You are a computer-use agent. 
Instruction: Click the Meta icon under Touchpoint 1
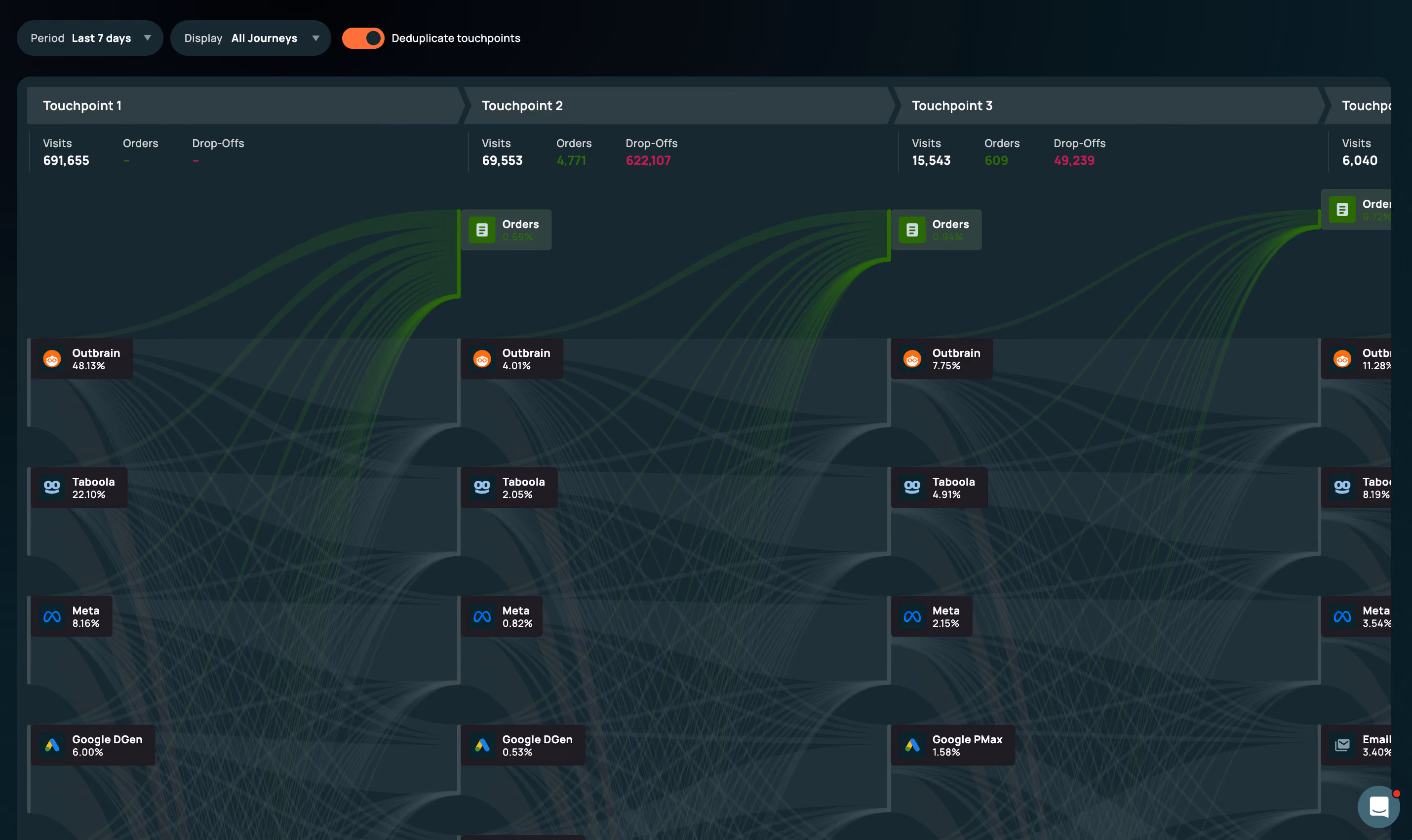52,616
